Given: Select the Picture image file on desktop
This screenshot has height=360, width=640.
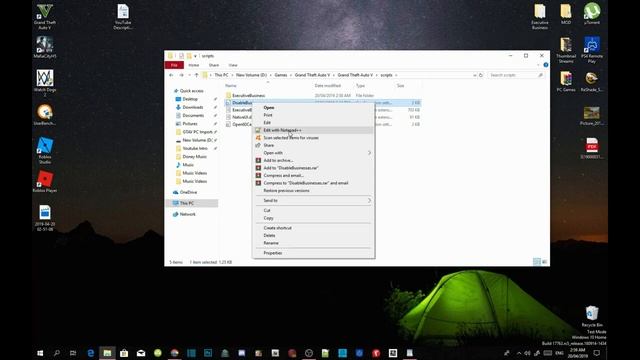Looking at the screenshot, I should point(591,115).
